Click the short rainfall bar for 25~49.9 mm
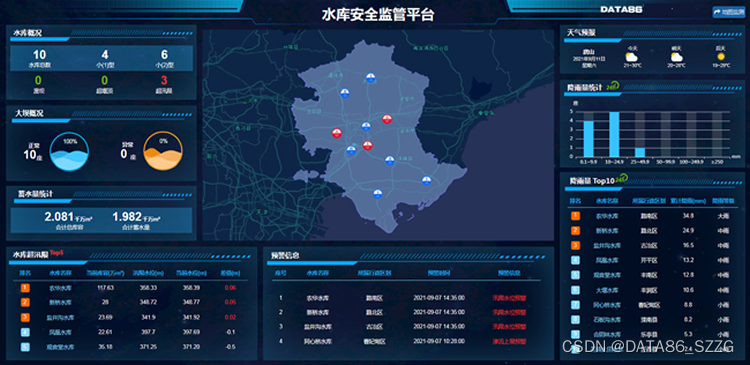The image size is (750, 365). (640, 152)
